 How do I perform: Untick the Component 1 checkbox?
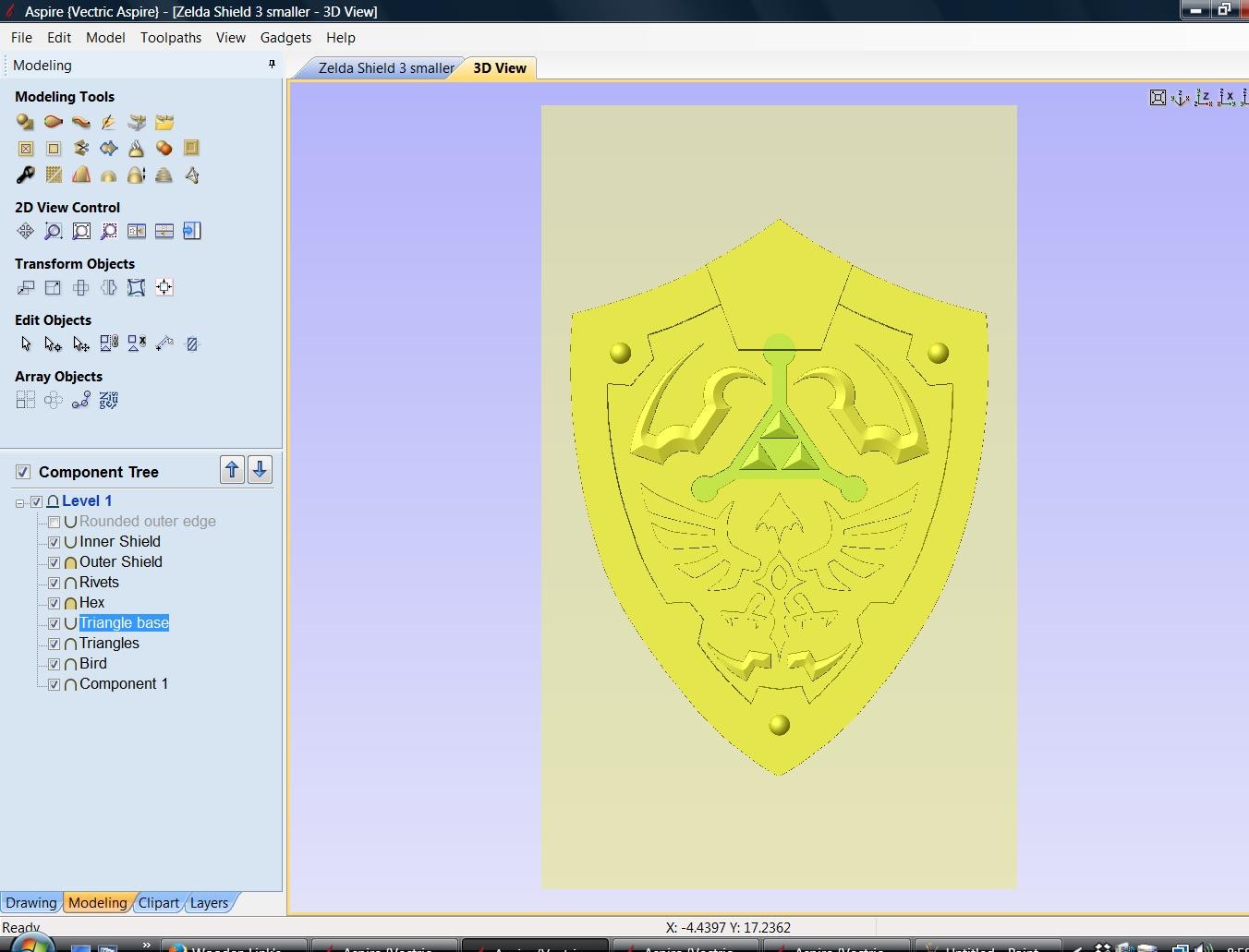click(x=54, y=684)
